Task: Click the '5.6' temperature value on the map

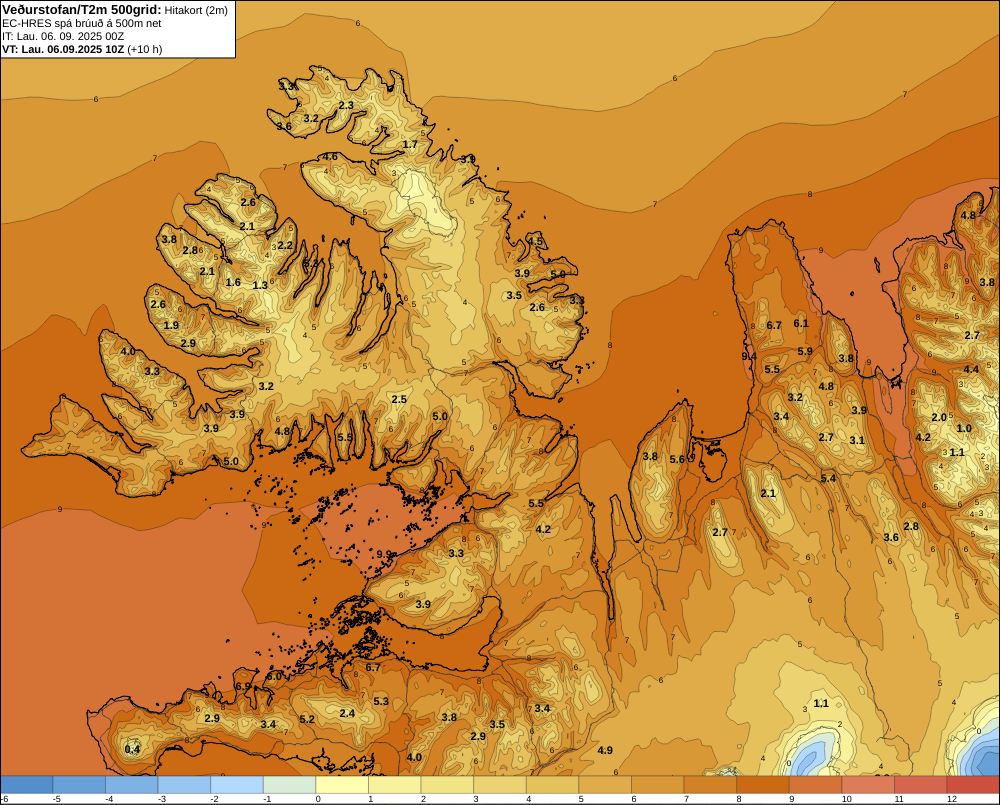Action: click(677, 459)
